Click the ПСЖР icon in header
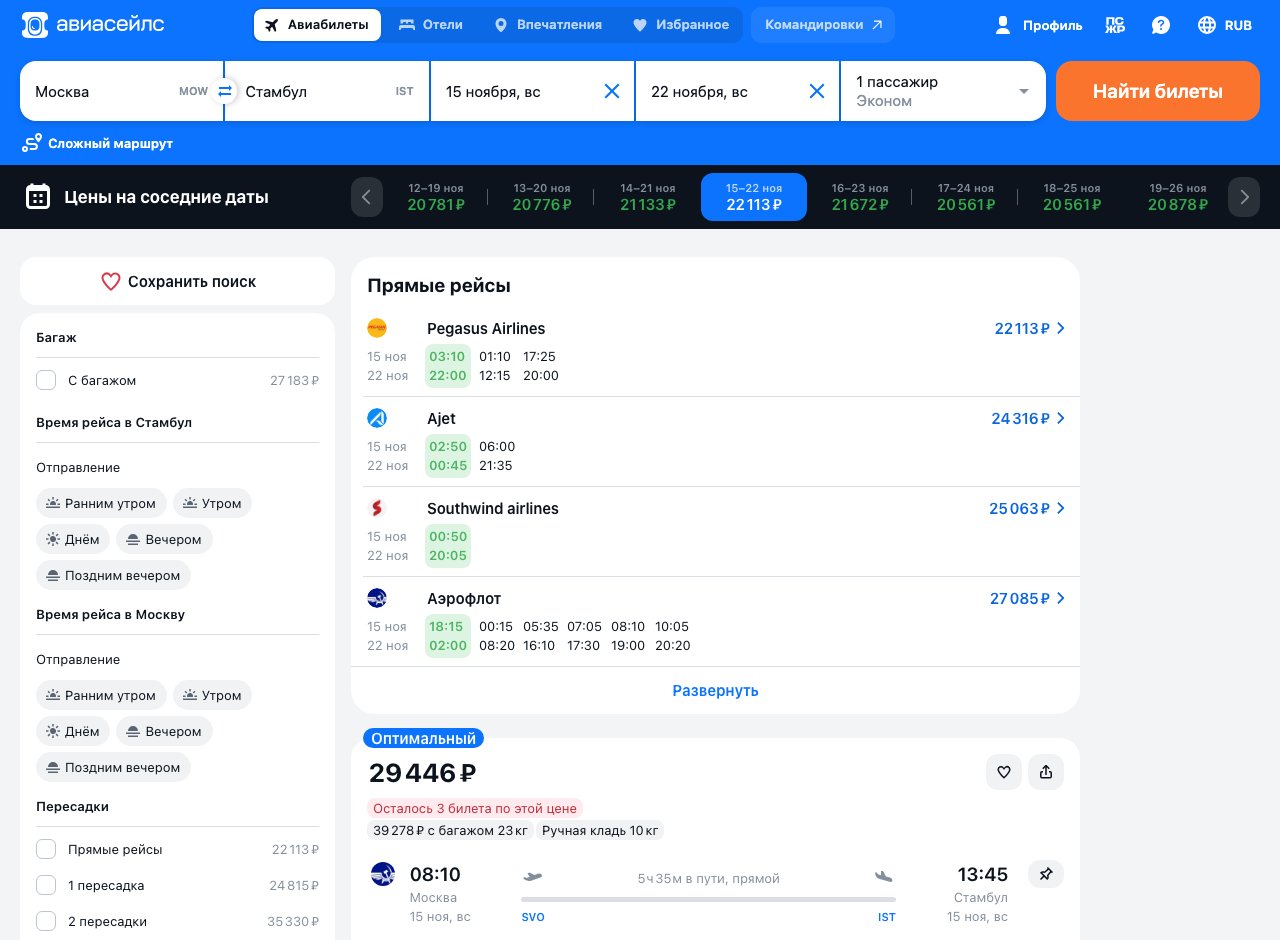Screen dimensions: 1280x940 pos(1115,25)
